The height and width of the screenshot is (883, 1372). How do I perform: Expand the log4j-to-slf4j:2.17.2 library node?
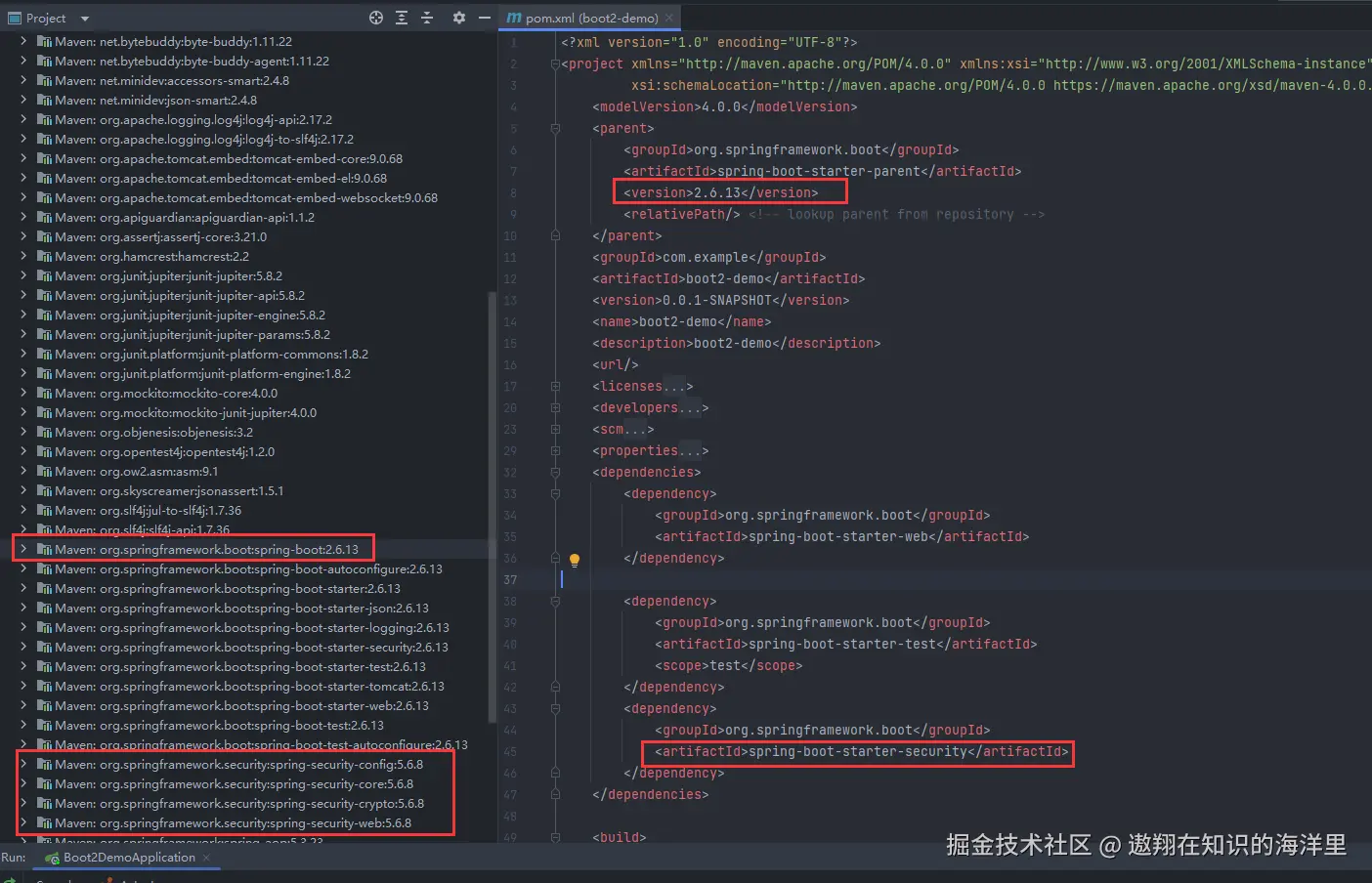pyautogui.click(x=23, y=140)
